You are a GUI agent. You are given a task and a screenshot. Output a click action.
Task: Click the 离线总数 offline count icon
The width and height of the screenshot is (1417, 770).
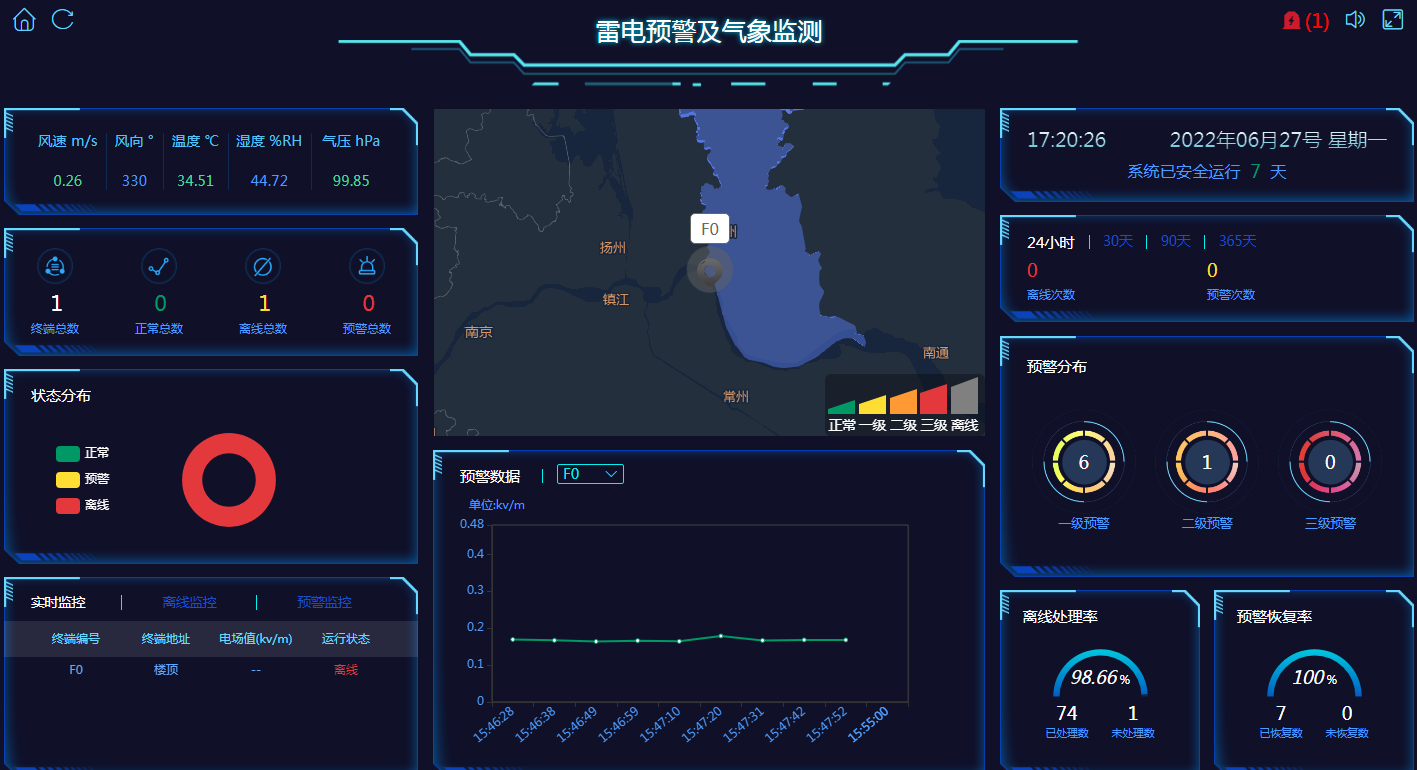[262, 266]
